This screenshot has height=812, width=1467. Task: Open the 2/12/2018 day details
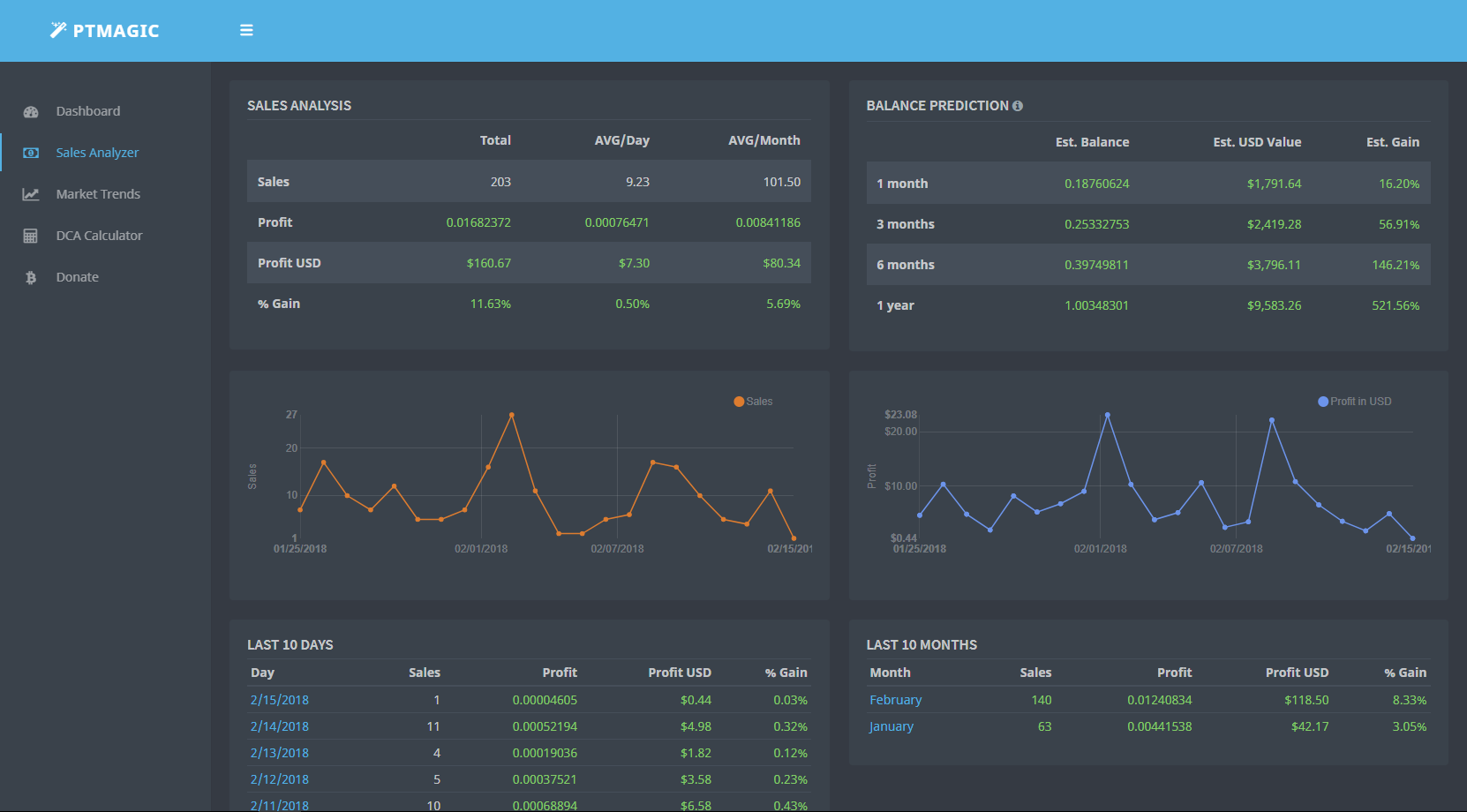pos(280,779)
